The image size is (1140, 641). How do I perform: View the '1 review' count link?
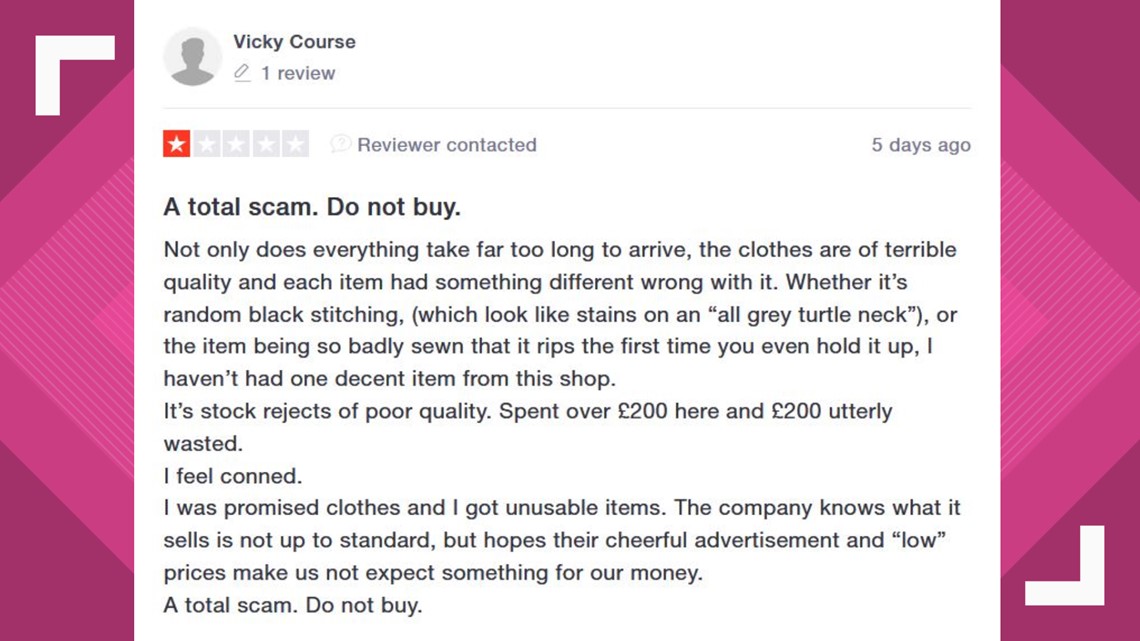click(298, 73)
